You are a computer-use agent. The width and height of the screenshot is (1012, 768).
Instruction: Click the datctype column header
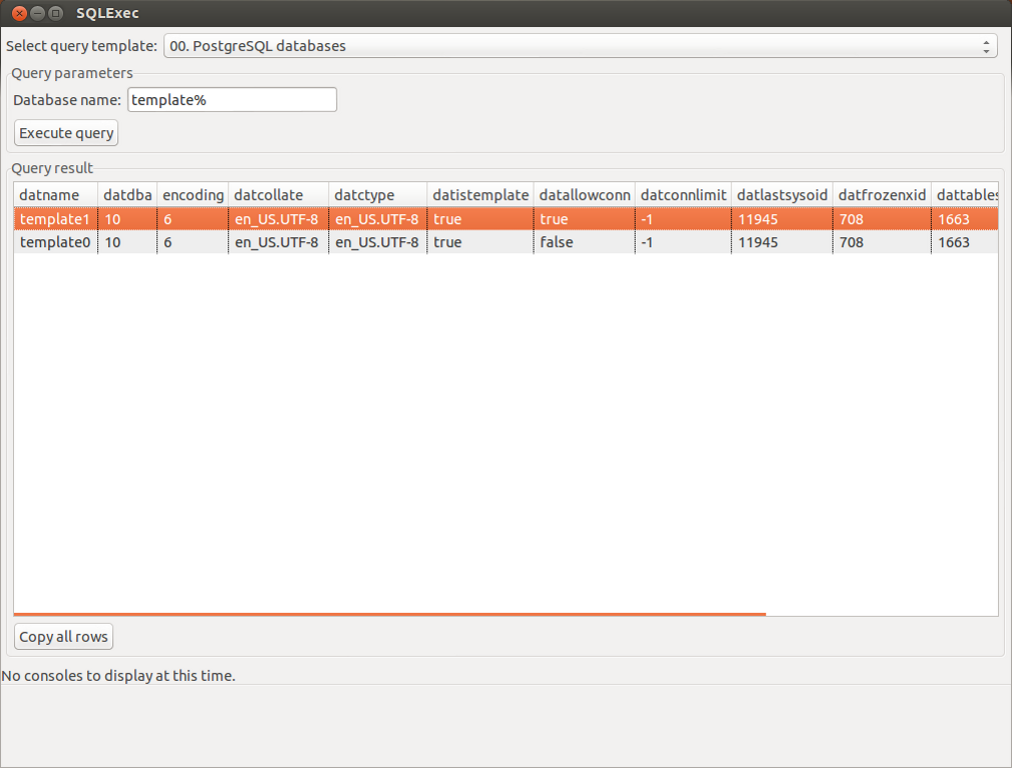coord(377,195)
